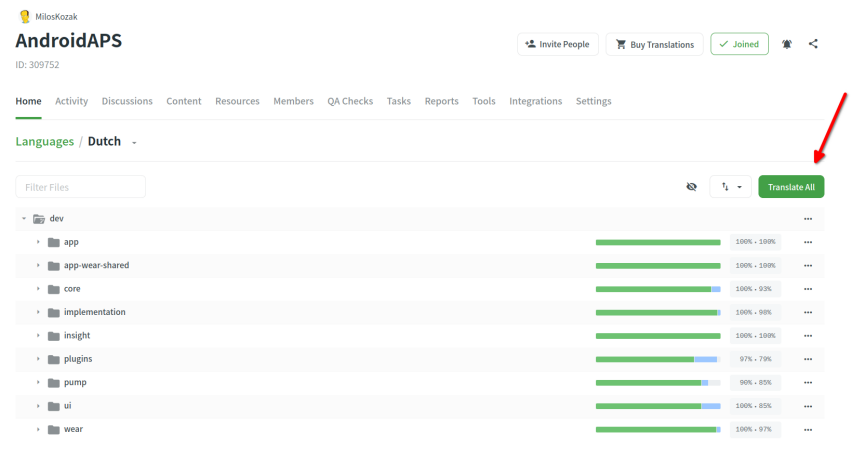Switch to the Home tab
Viewport: 852px width, 460px height.
coord(28,101)
